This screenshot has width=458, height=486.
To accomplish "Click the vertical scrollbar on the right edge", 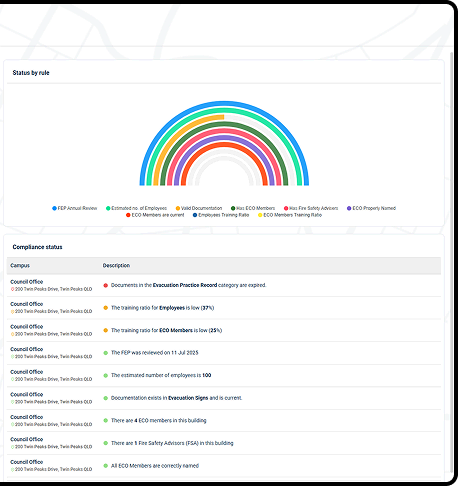I will (x=452, y=262).
